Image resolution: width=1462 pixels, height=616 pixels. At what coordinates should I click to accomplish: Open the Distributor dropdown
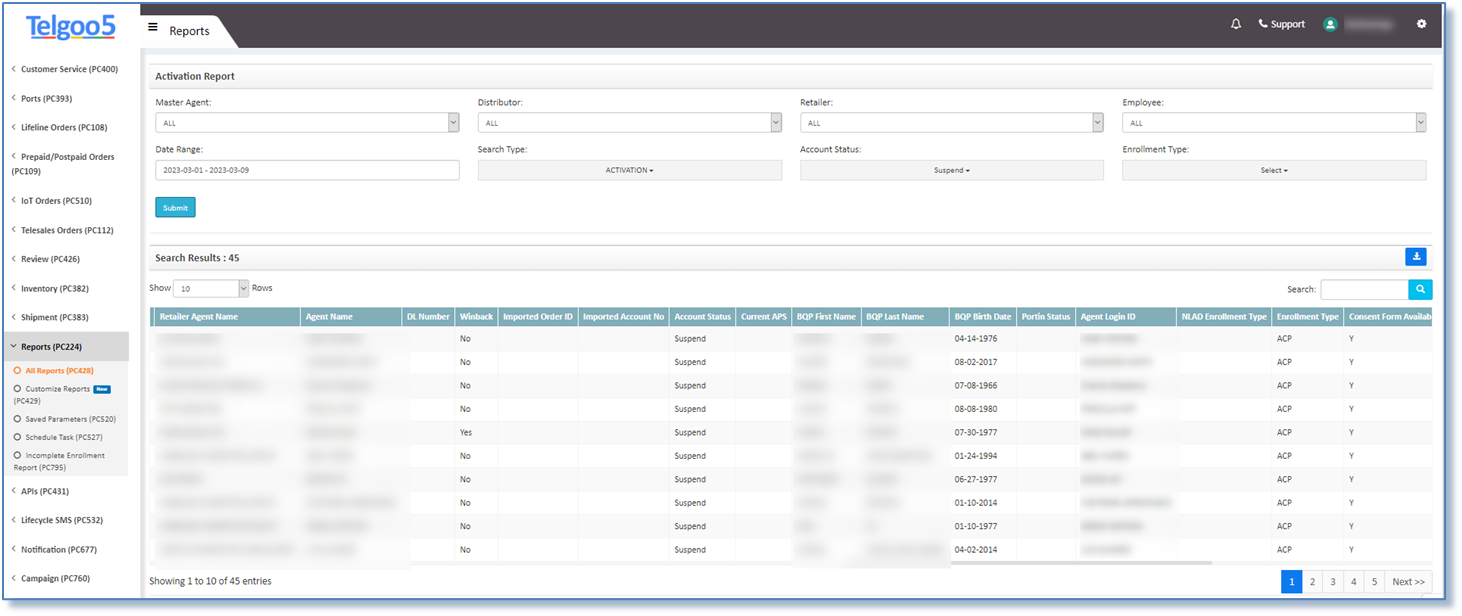630,122
